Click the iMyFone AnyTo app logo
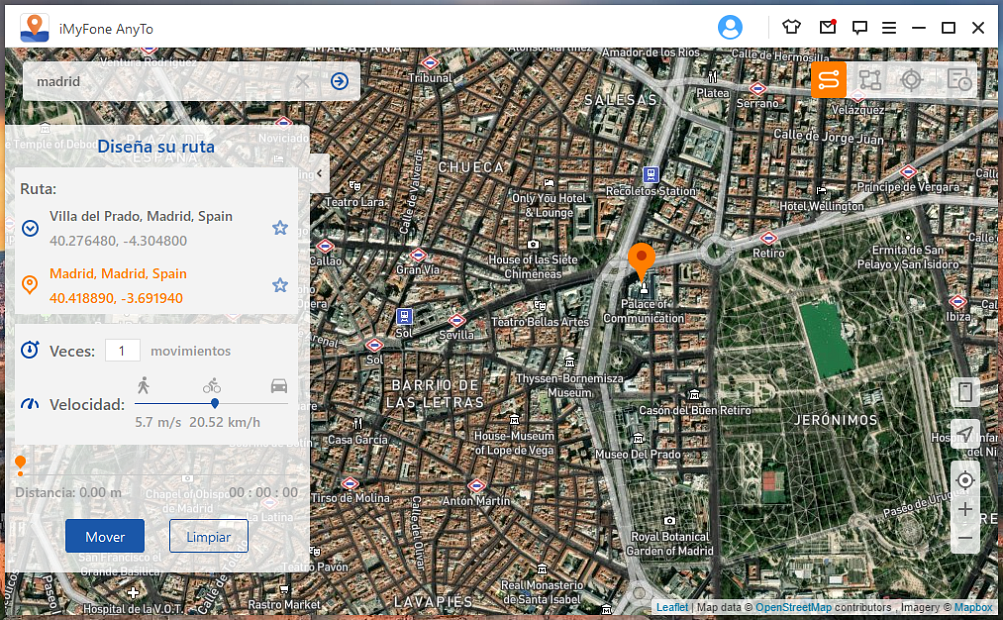Viewport: 1003px width, 620px height. (35, 28)
